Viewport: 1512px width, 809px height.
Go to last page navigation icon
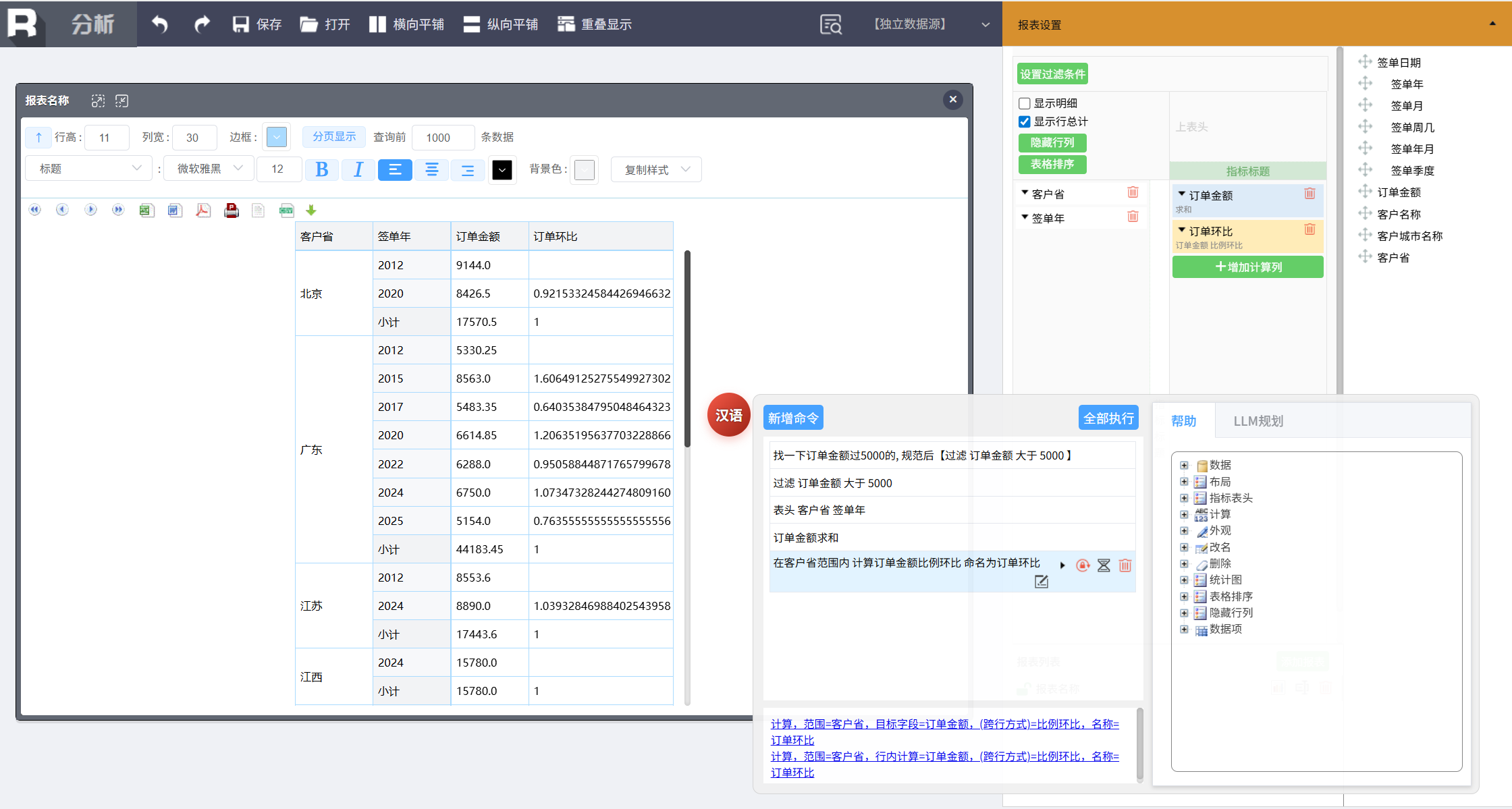[x=118, y=210]
